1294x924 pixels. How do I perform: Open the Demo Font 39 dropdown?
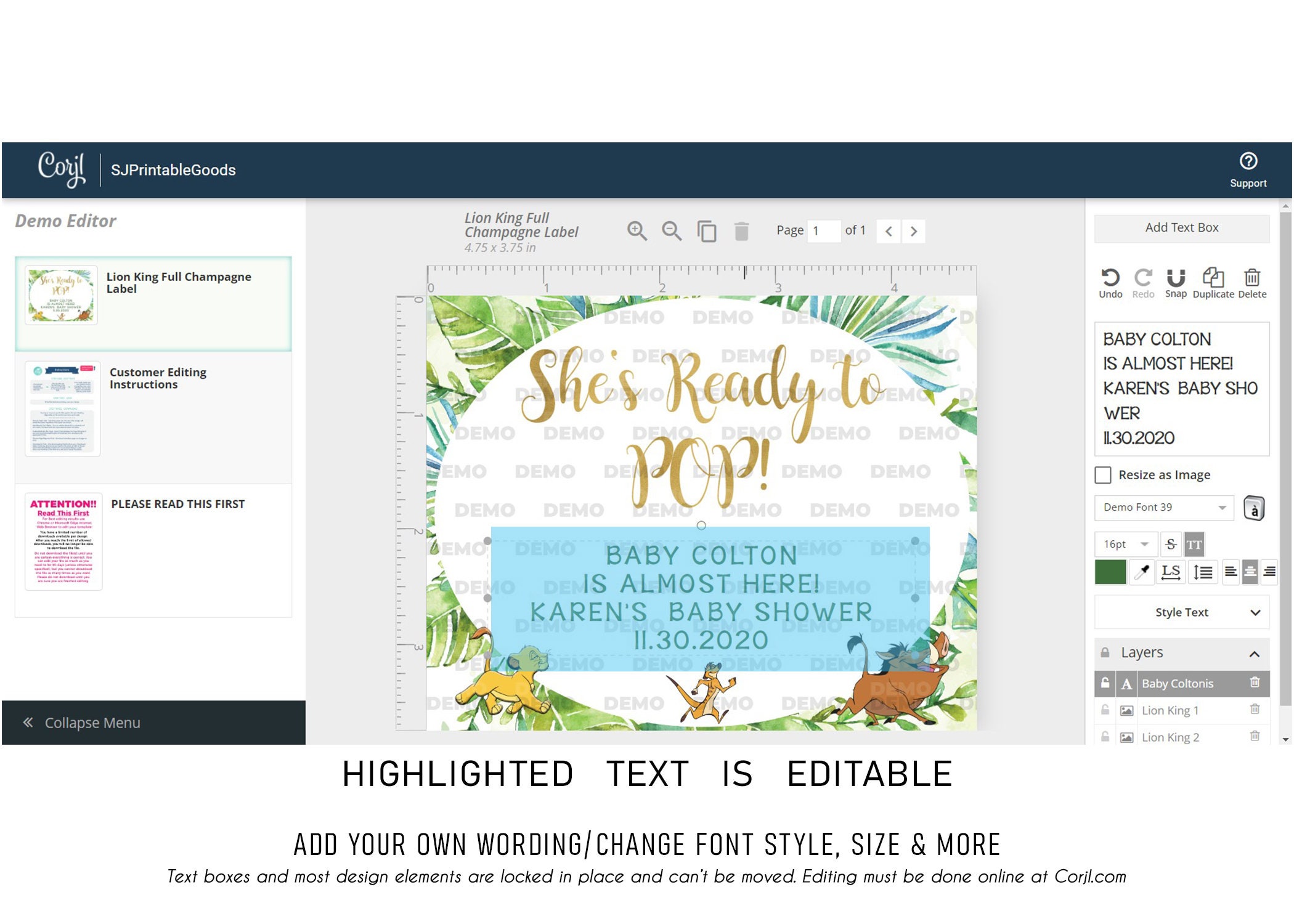pos(1164,508)
